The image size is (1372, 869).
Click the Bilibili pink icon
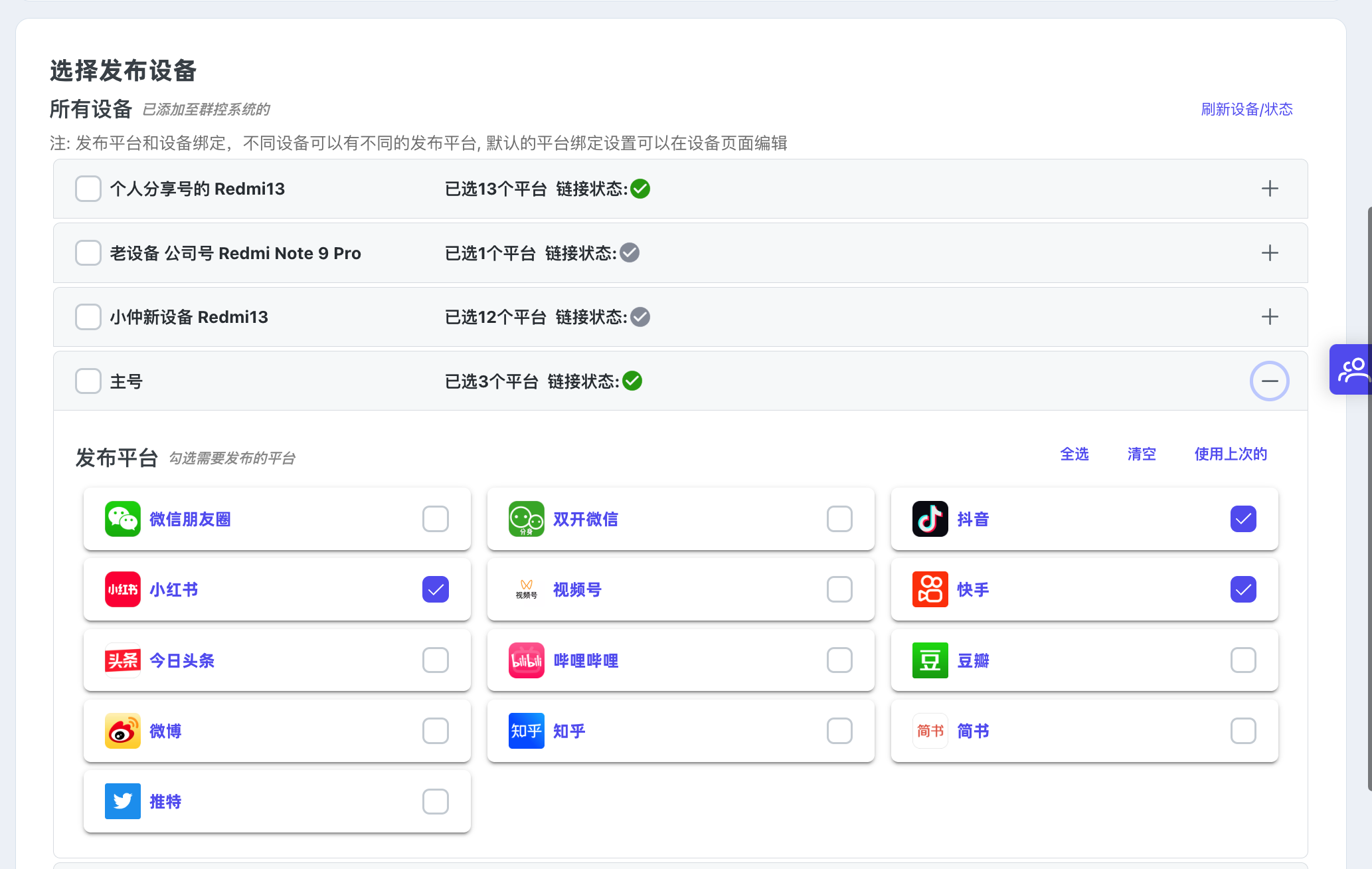pos(526,660)
